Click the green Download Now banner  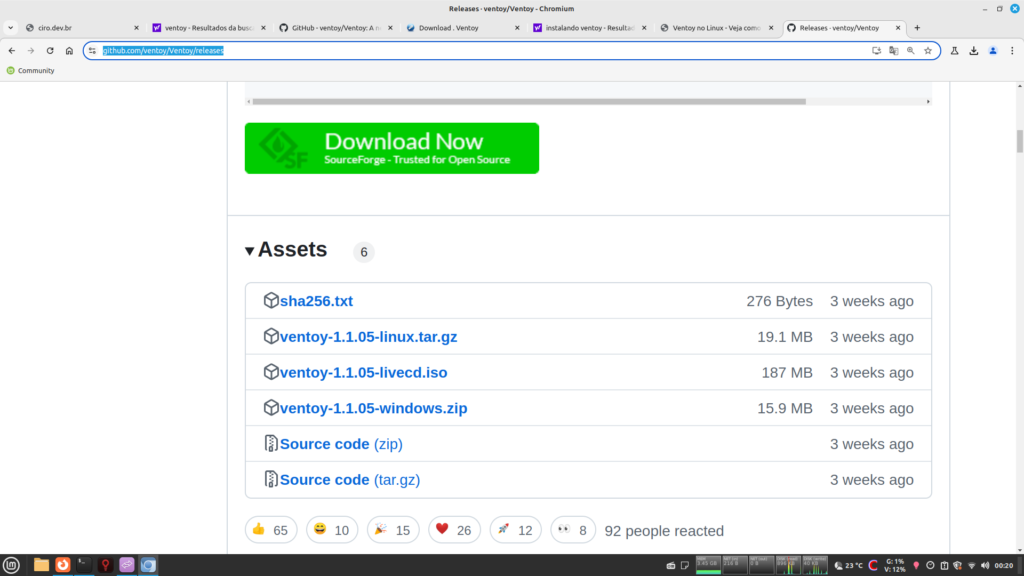pos(391,148)
